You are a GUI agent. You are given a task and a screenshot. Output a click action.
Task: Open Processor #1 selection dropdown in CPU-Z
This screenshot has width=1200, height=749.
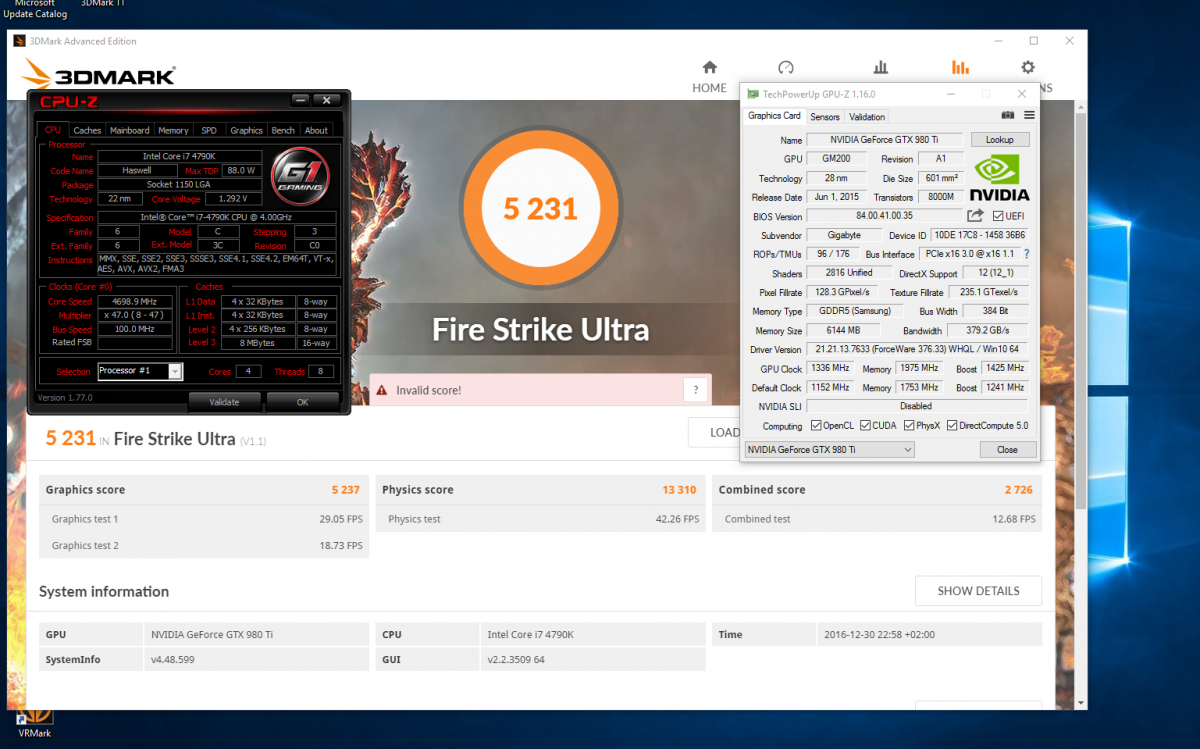(x=140, y=371)
